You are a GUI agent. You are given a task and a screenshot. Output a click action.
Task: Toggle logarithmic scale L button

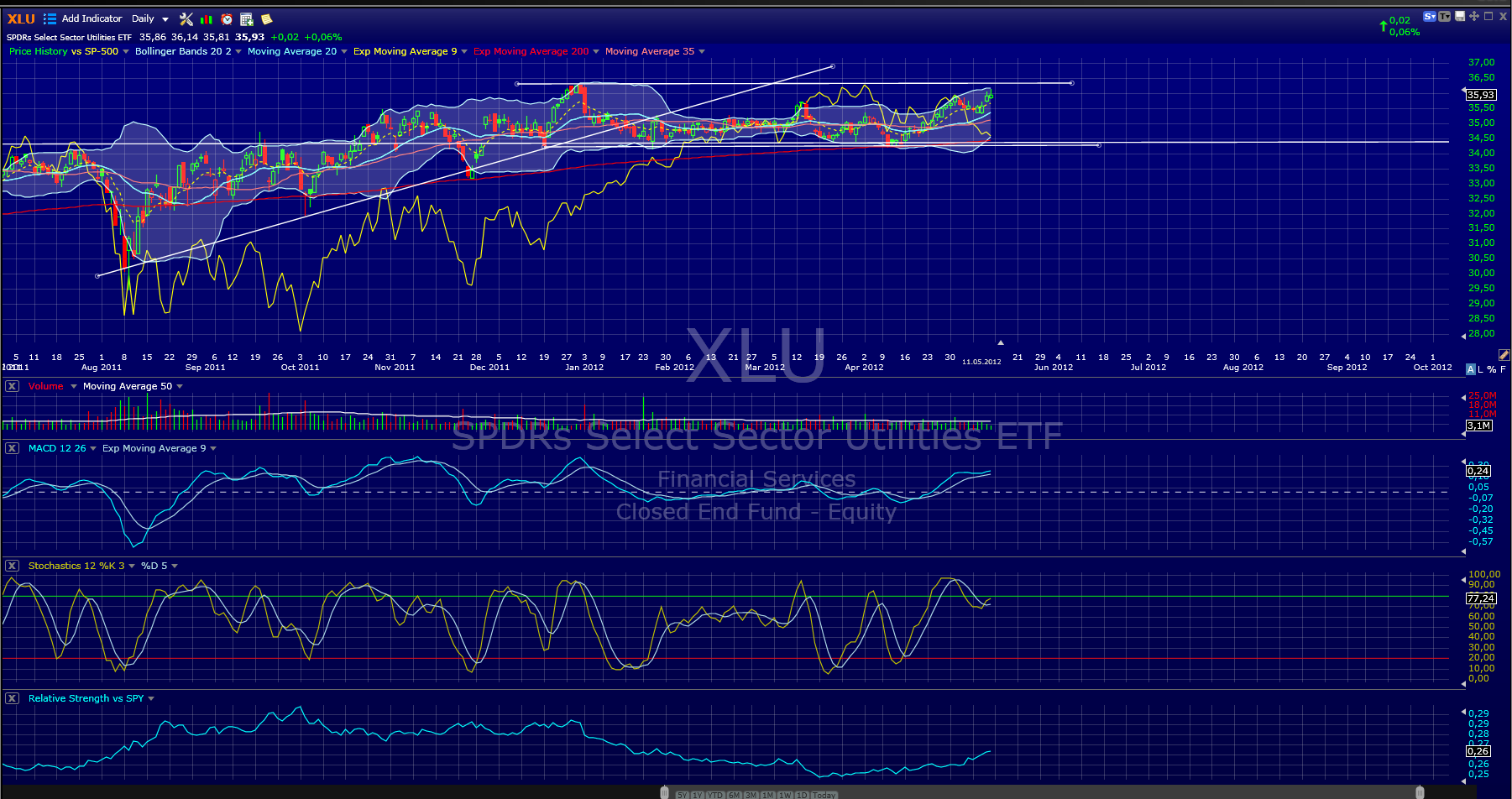point(1481,369)
